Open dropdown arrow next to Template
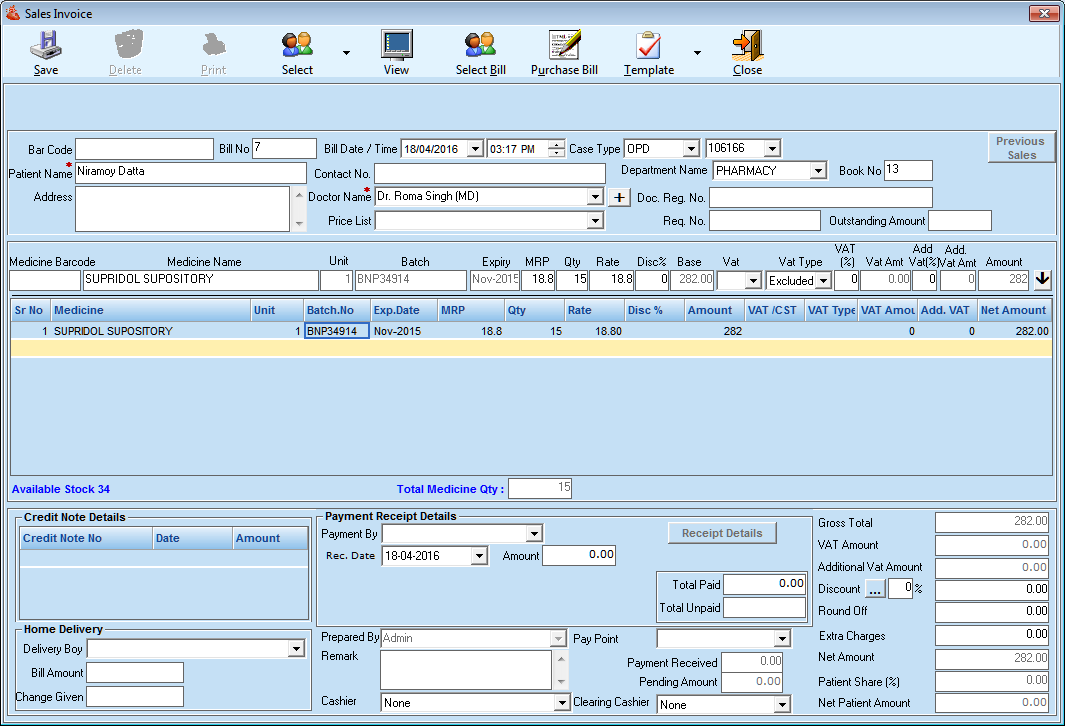 click(697, 52)
